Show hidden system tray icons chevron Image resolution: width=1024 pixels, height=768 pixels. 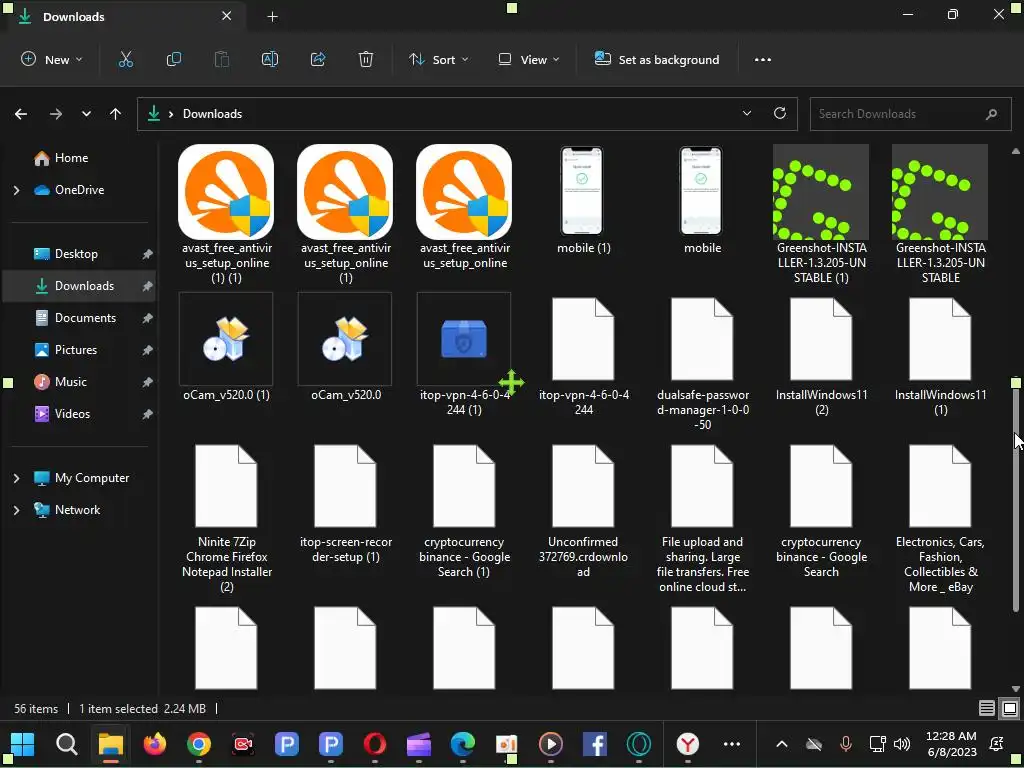point(782,744)
